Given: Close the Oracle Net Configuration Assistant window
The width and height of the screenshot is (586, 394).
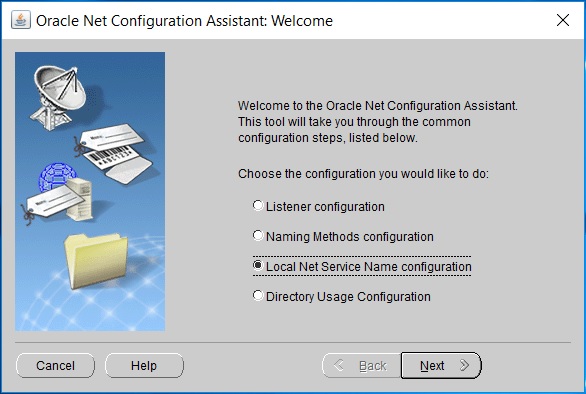Looking at the screenshot, I should tap(562, 20).
